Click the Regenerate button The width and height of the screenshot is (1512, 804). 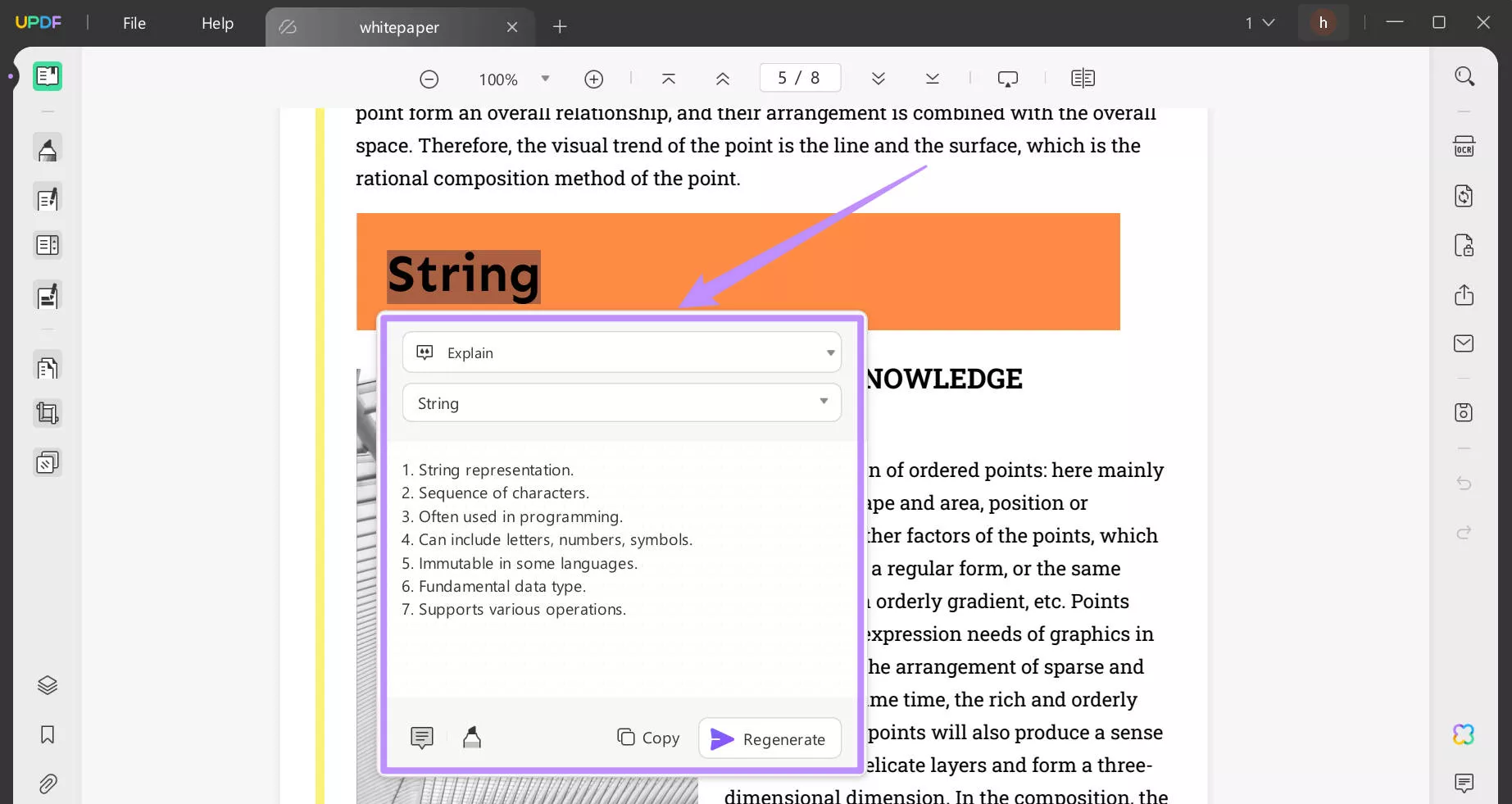[x=770, y=738]
